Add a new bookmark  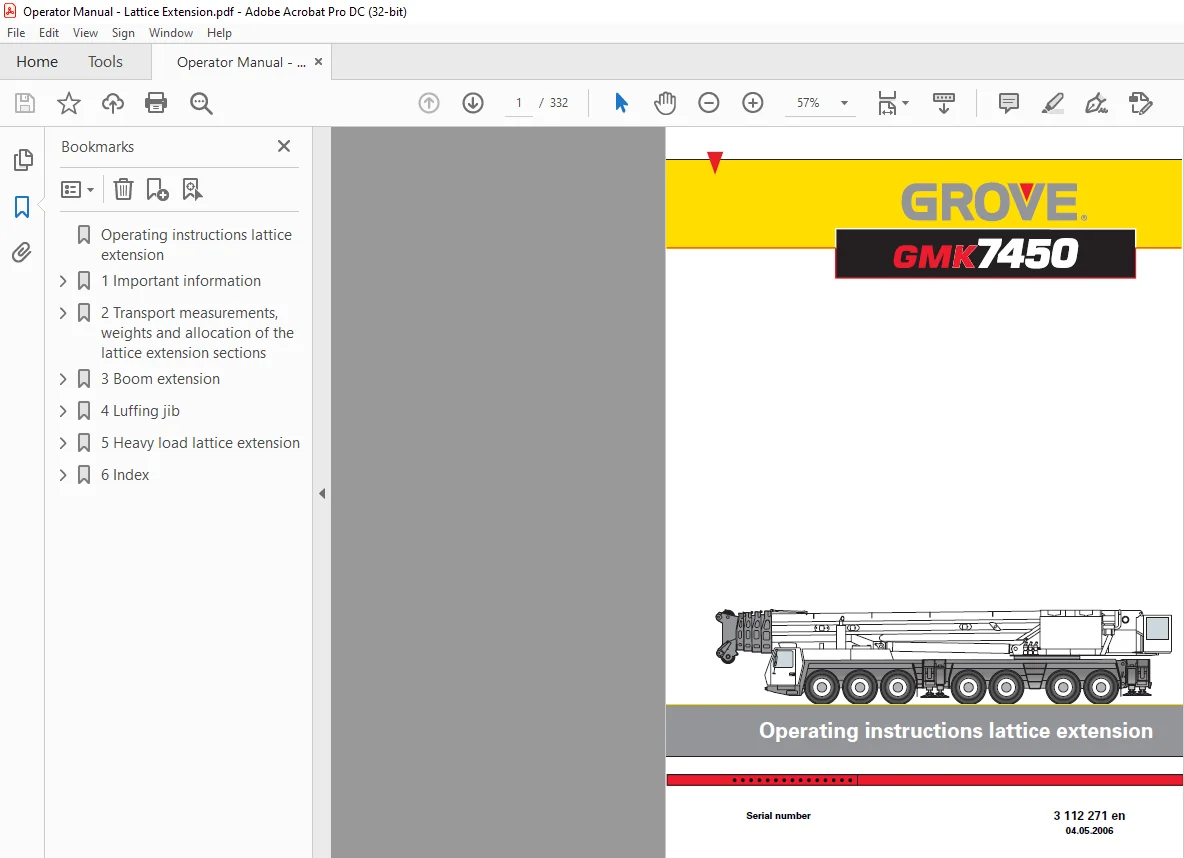(x=157, y=189)
